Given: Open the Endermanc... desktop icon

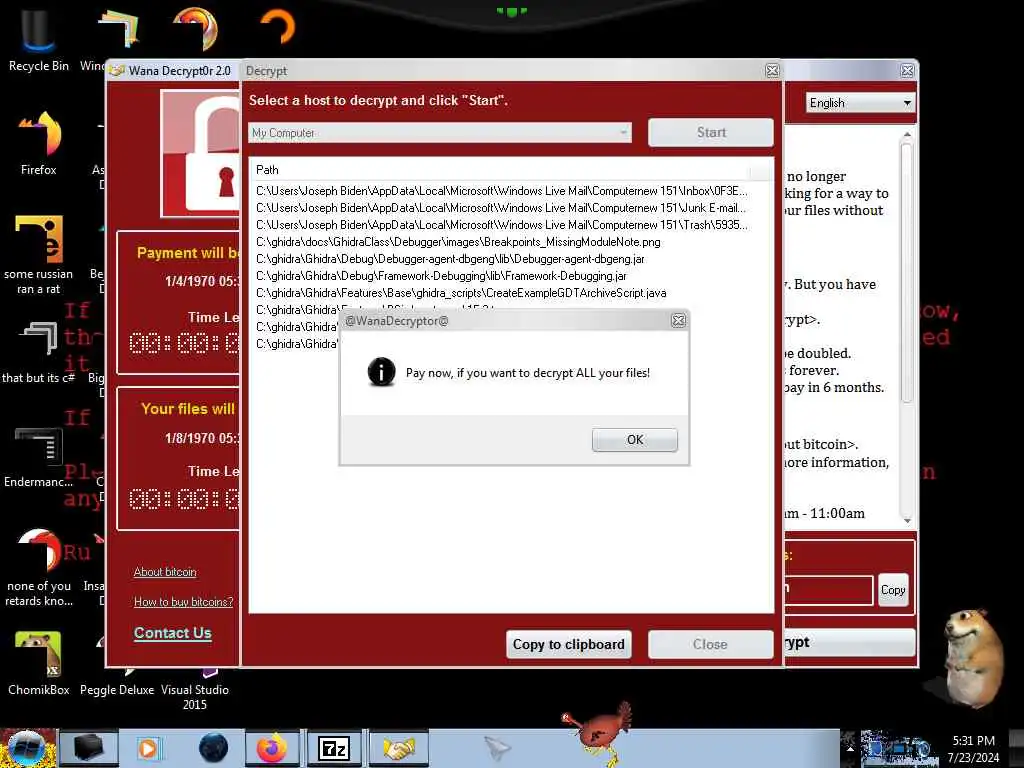Looking at the screenshot, I should 39,457.
